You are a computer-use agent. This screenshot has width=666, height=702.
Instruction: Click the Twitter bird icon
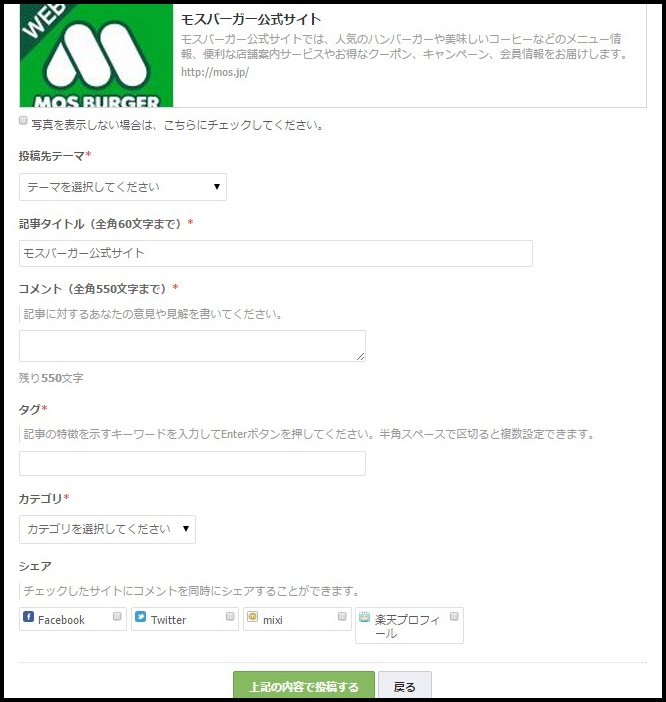click(140, 616)
